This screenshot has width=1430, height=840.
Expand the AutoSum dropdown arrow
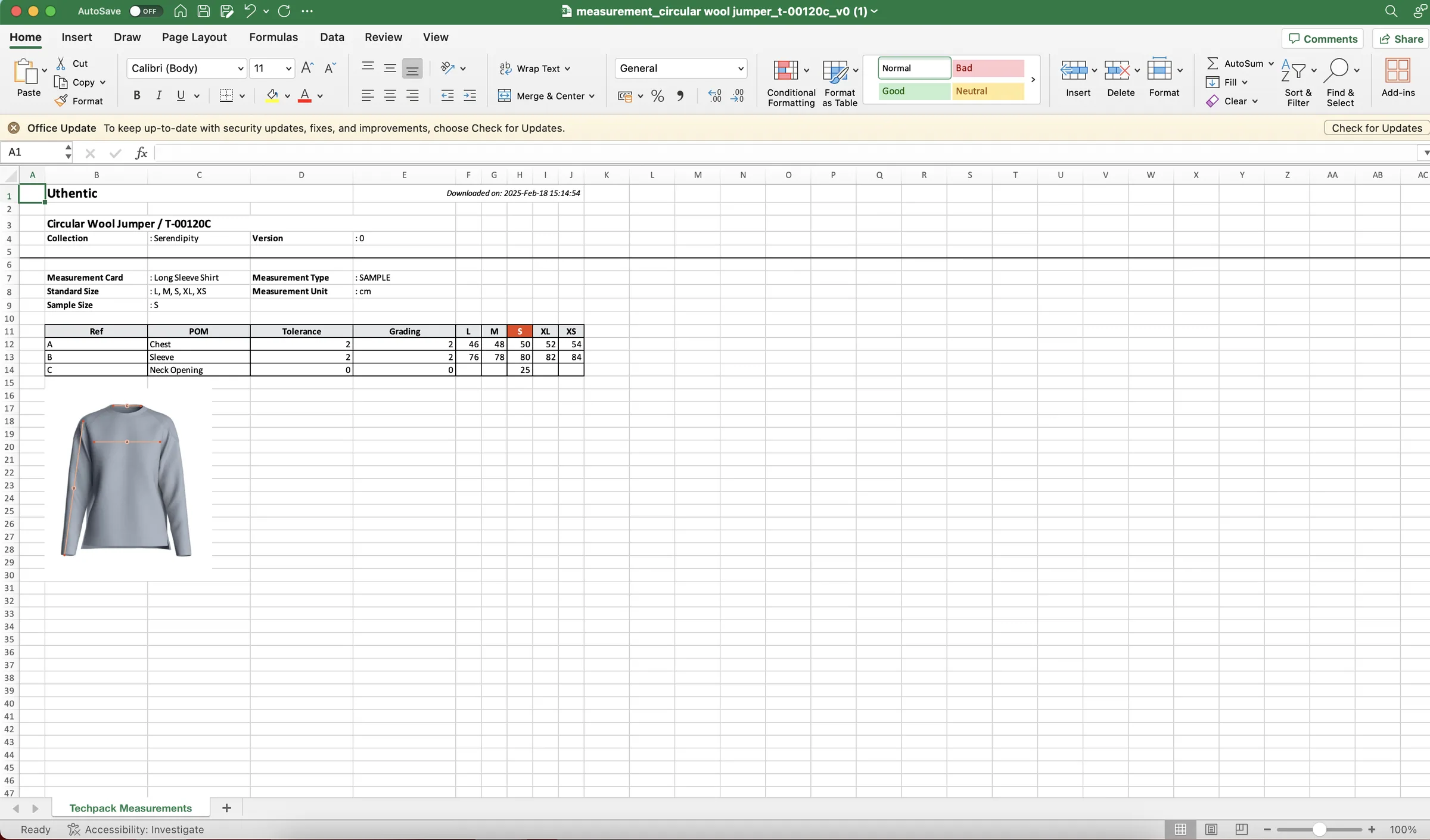[x=1271, y=63]
